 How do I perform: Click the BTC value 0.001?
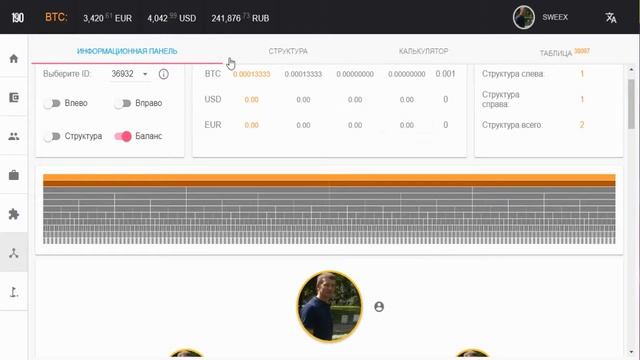pyautogui.click(x=445, y=74)
